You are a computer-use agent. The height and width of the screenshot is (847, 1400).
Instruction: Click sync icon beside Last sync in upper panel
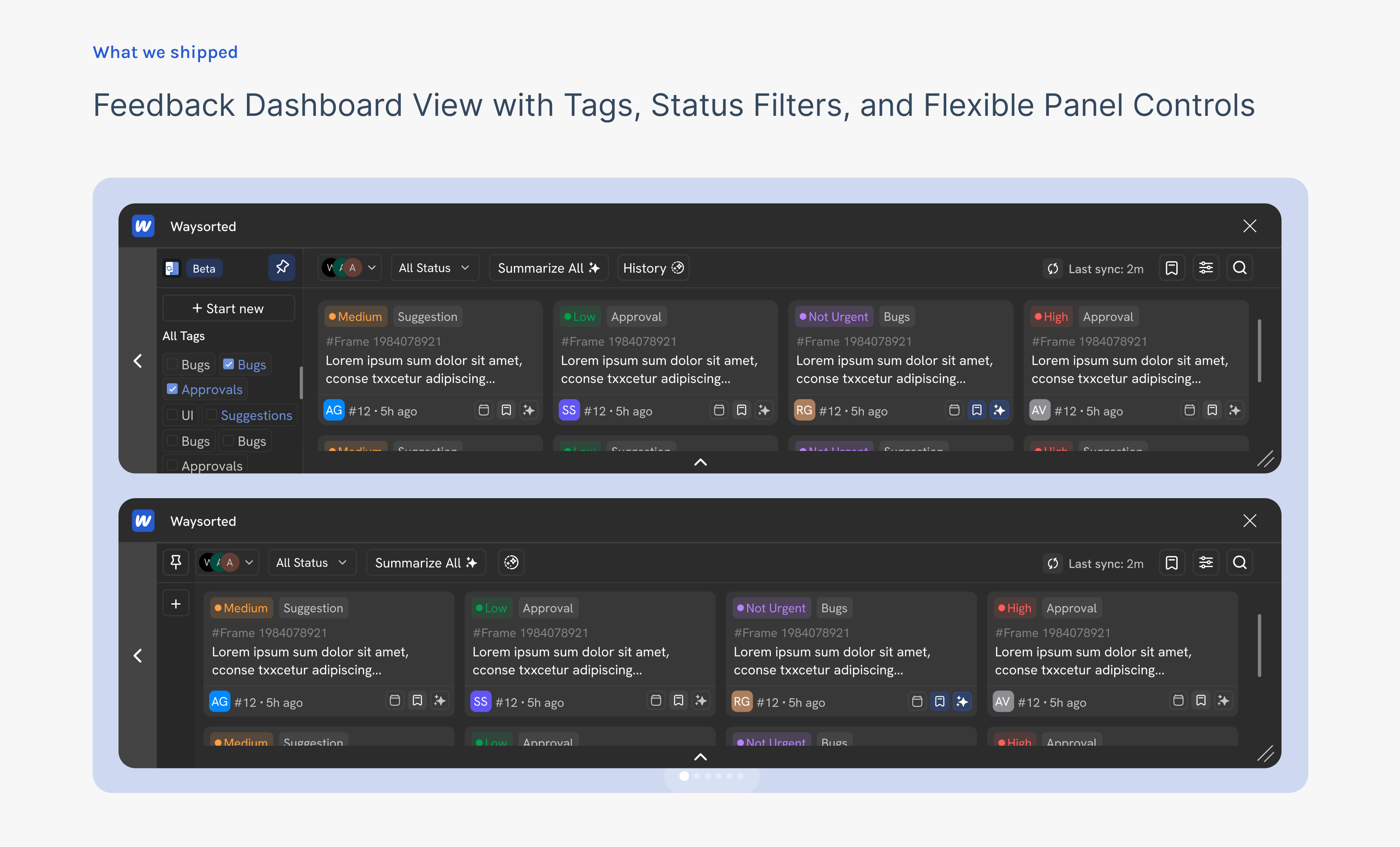(1053, 269)
